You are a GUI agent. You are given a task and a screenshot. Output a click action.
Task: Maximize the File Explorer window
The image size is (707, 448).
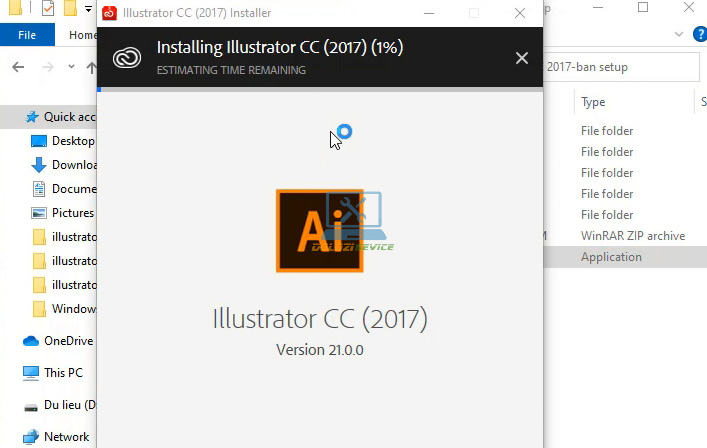pyautogui.click(x=643, y=7)
